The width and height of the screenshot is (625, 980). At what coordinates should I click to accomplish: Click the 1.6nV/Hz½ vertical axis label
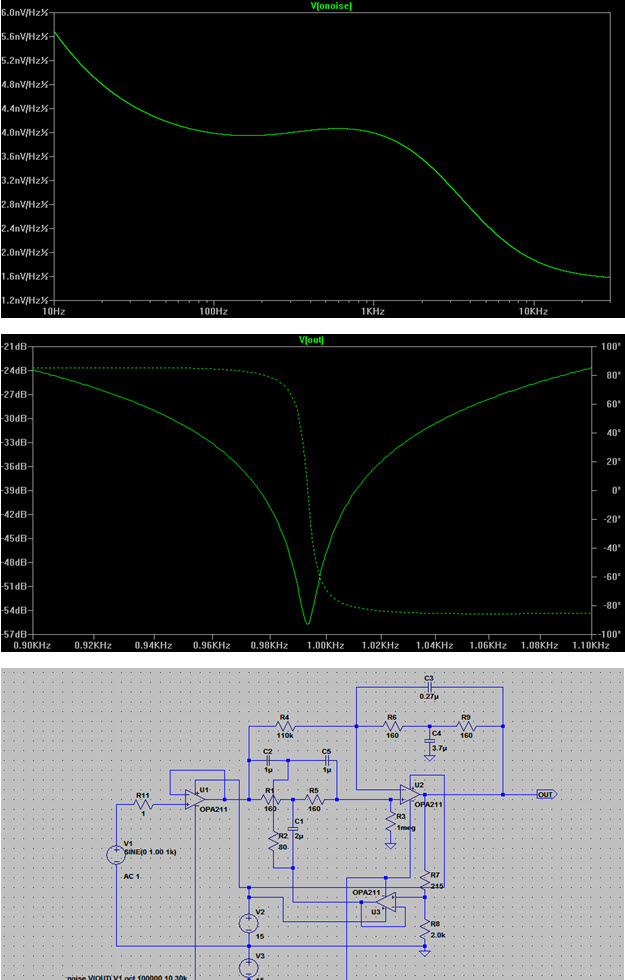pos(24,276)
